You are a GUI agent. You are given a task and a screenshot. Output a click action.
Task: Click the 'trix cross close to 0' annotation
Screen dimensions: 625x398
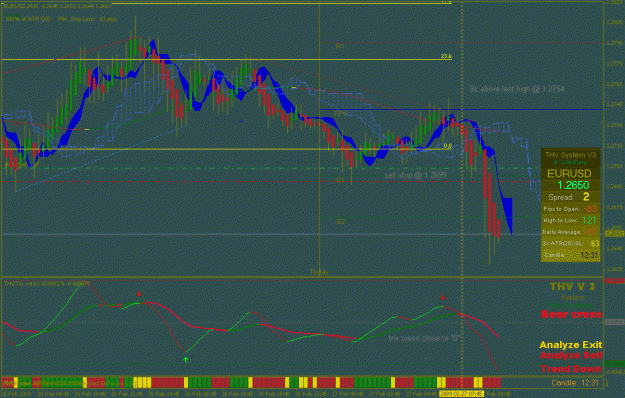click(424, 338)
